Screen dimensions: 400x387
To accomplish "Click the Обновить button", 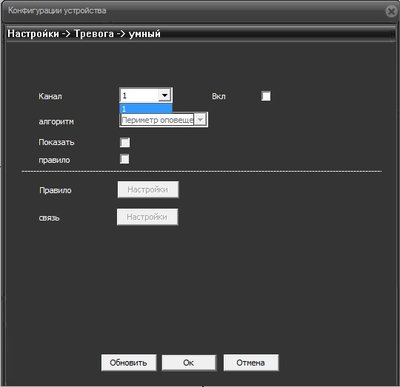I will [129, 363].
